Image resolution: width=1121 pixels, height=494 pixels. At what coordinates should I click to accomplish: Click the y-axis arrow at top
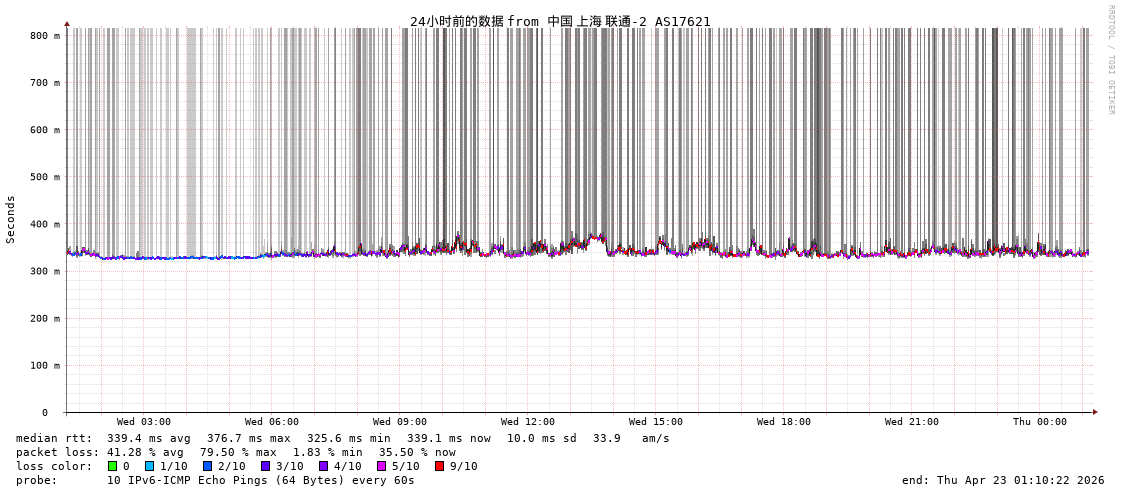(67, 23)
